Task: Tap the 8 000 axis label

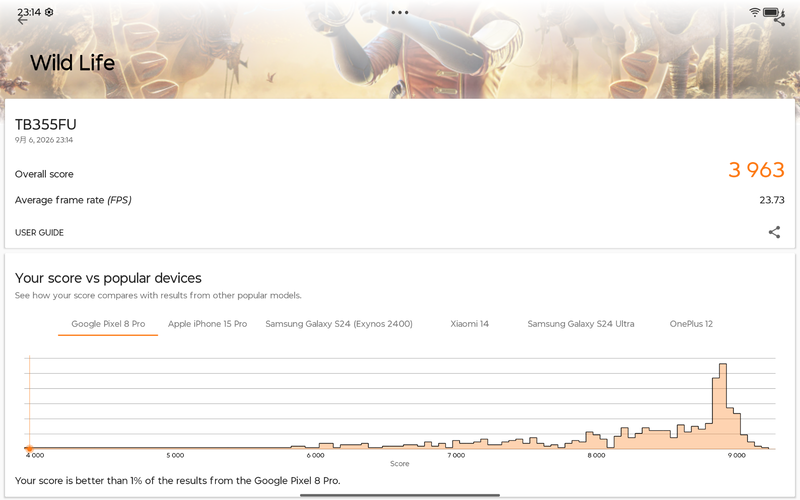Action: tap(596, 455)
